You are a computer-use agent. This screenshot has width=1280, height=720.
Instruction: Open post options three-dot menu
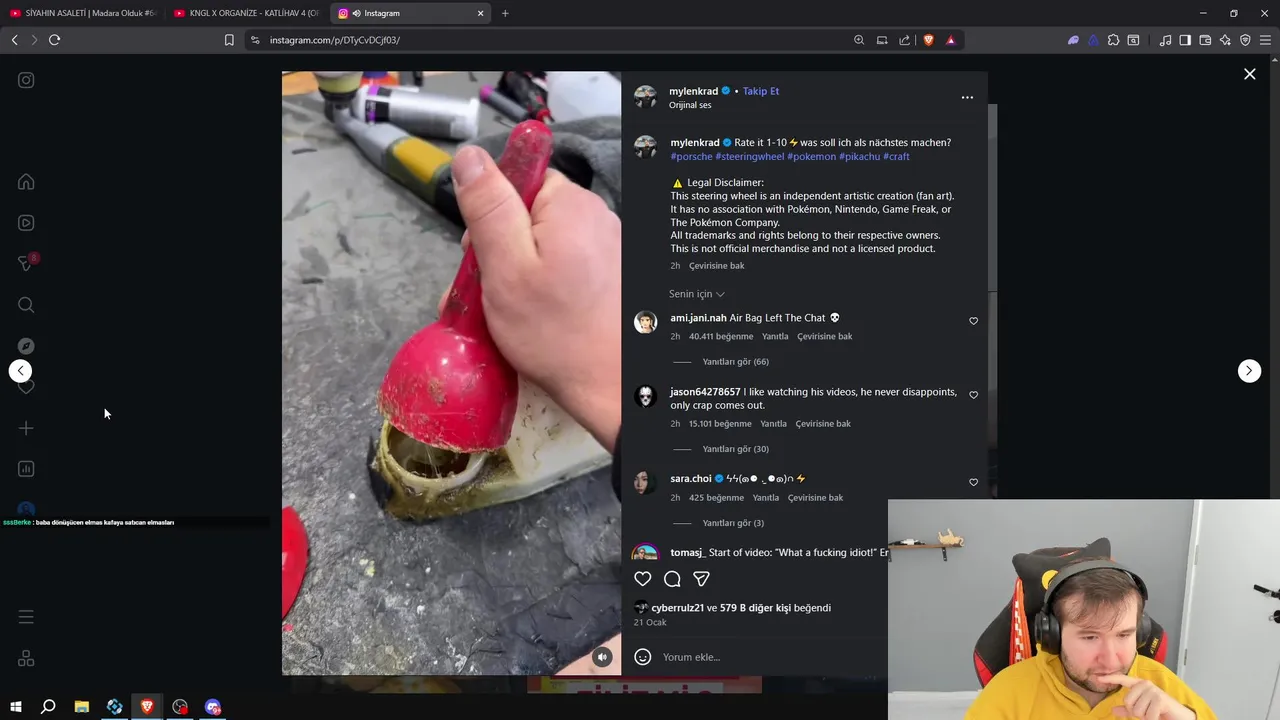(x=967, y=97)
